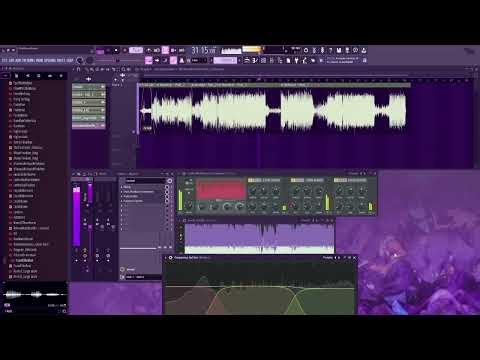Close the Frequency Splitter window
This screenshot has width=480, height=360.
(x=354, y=258)
